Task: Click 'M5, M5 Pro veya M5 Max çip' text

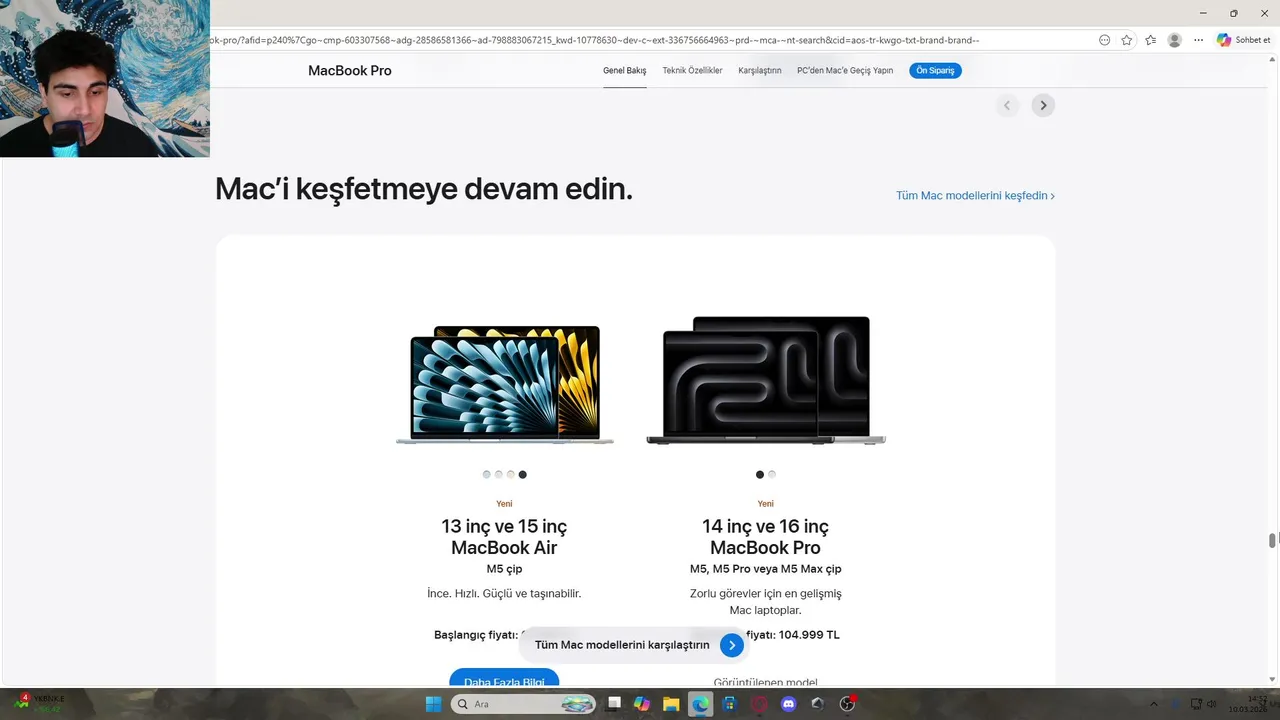Action: 765,569
